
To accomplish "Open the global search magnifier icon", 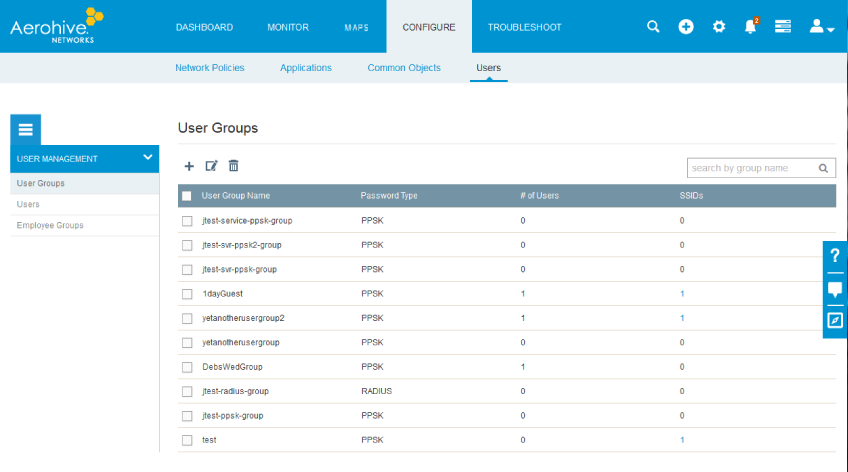I will point(653,26).
